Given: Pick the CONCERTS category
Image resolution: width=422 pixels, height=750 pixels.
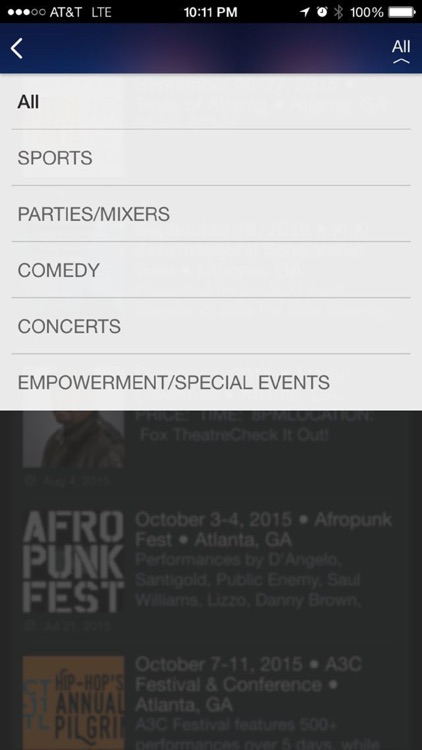Looking at the screenshot, I should click(211, 326).
